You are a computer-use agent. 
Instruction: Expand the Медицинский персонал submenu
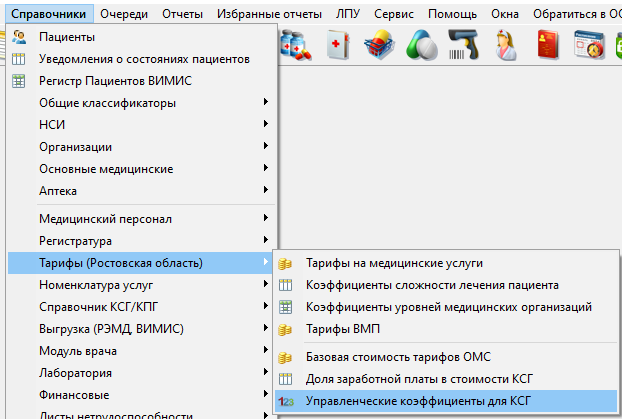pyautogui.click(x=105, y=219)
